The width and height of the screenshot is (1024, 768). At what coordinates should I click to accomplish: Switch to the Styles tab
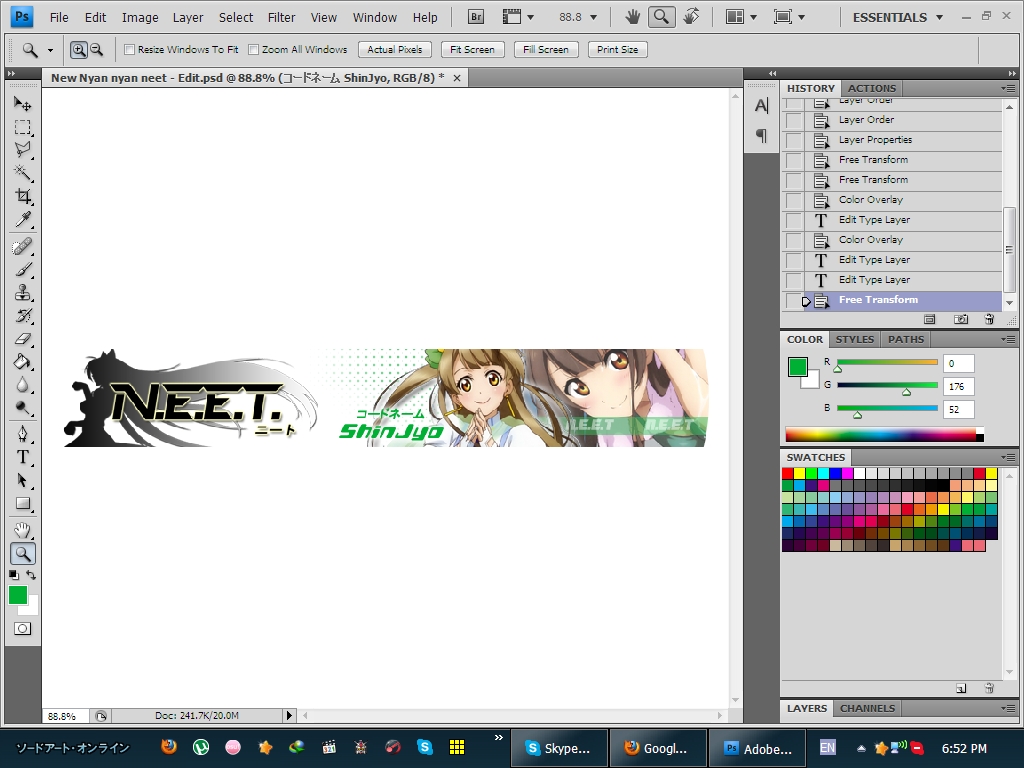(854, 340)
